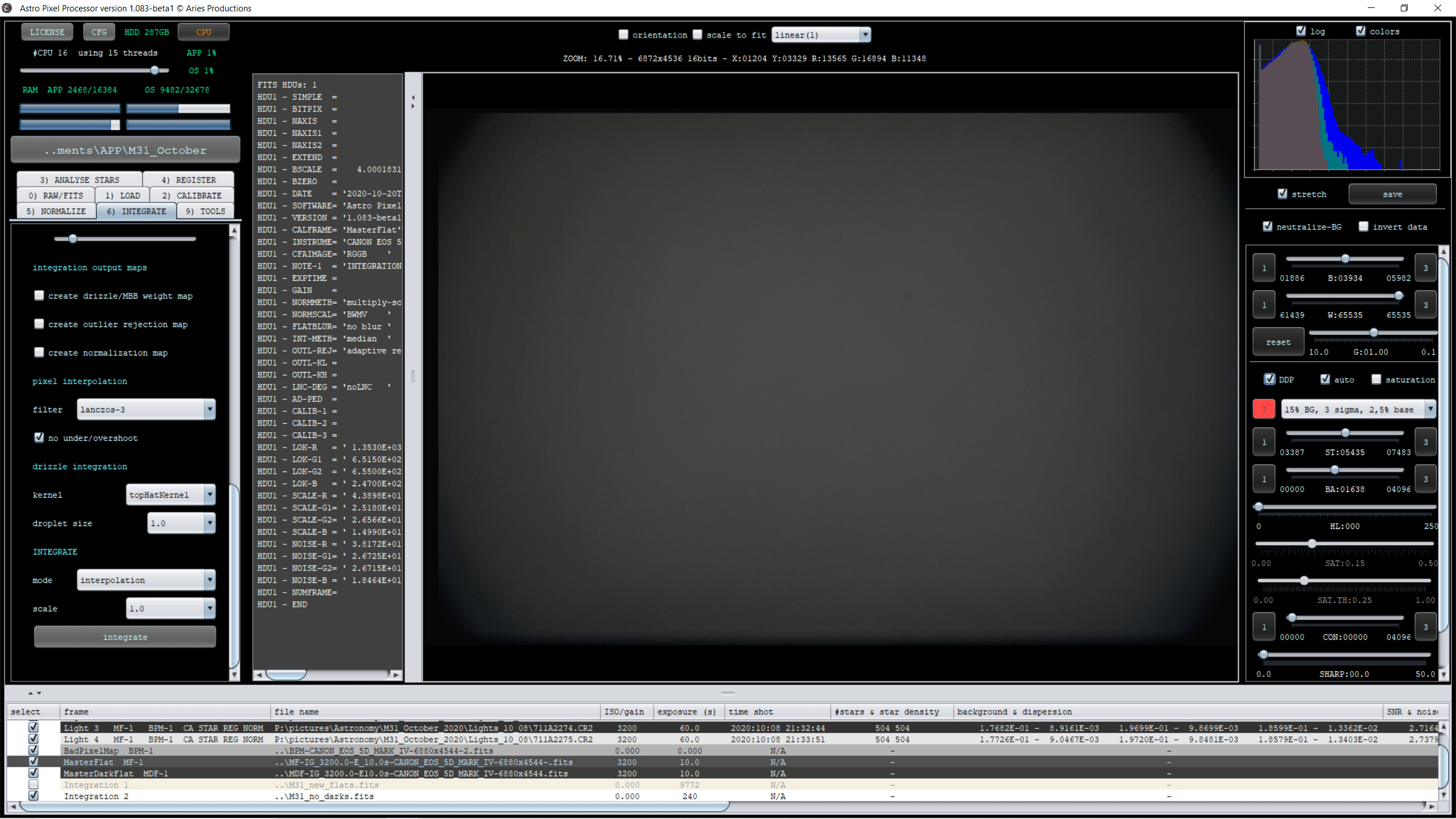
Task: Expand the topHatKernel kernel dropdown
Action: click(209, 494)
